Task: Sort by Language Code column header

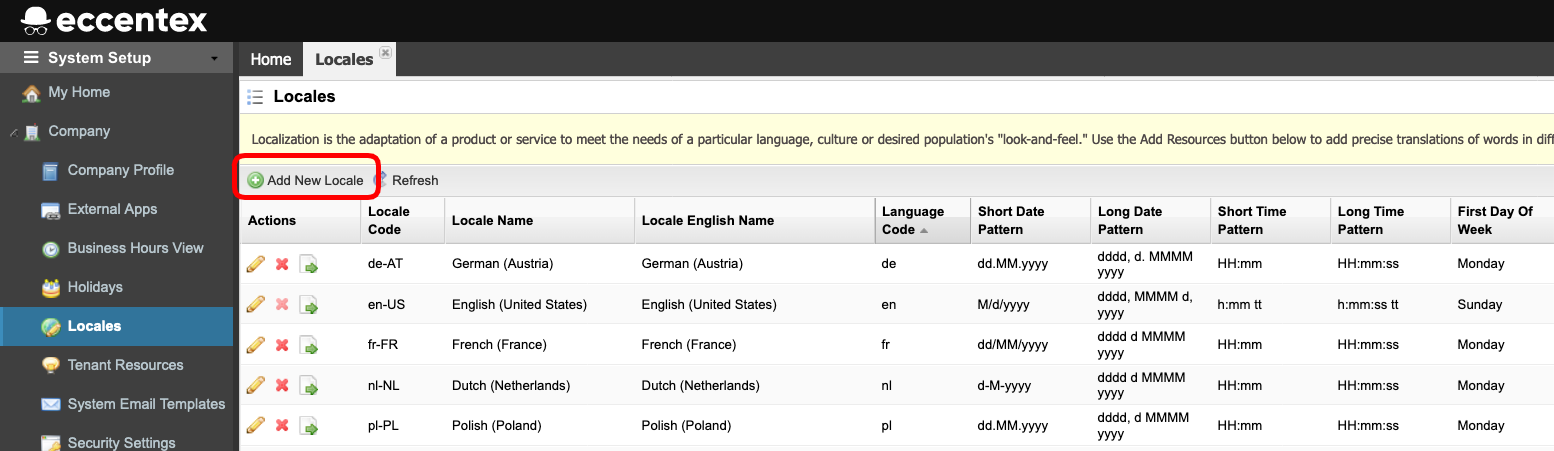Action: [922, 220]
